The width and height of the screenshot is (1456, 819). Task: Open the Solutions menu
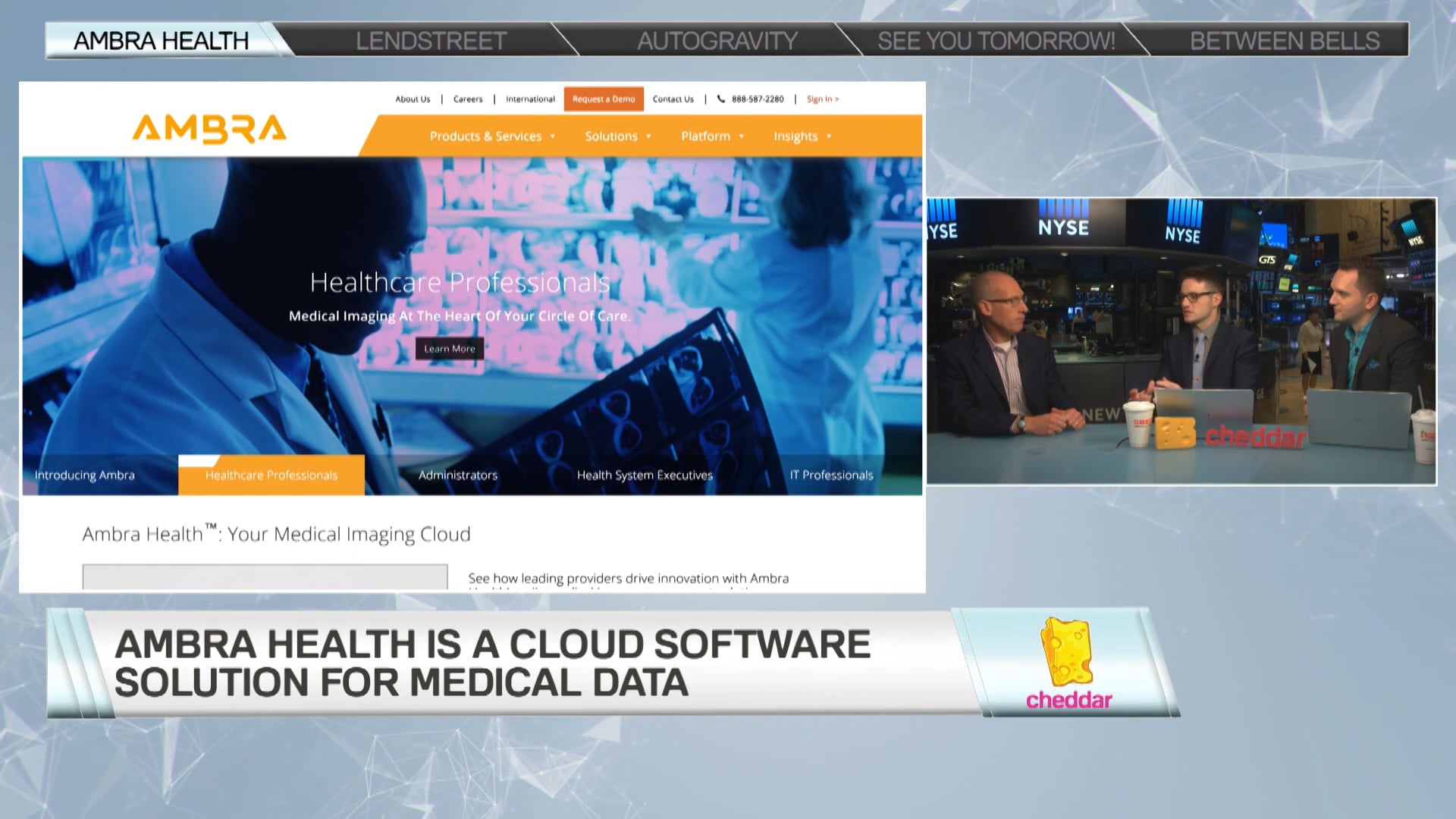click(611, 136)
